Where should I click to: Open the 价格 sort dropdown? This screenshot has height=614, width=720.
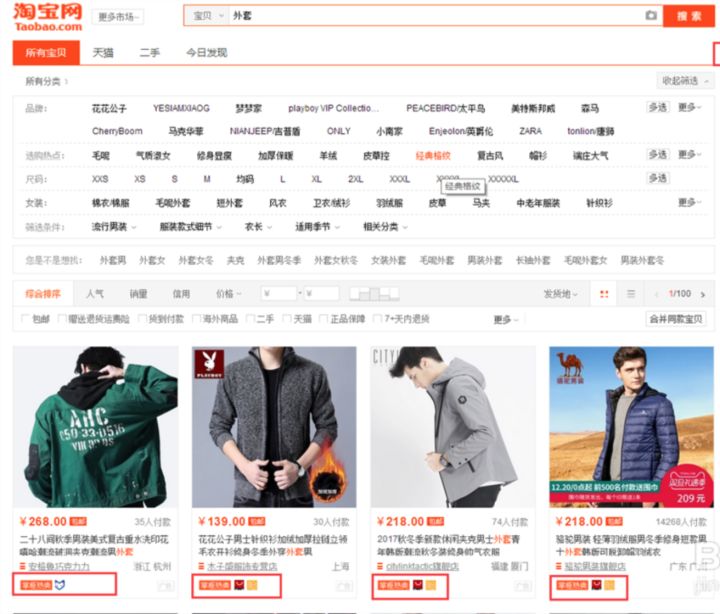229,294
